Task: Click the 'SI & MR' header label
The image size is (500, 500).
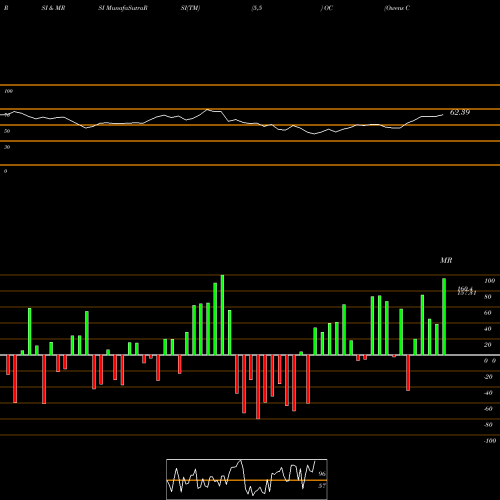Action: coord(53,8)
